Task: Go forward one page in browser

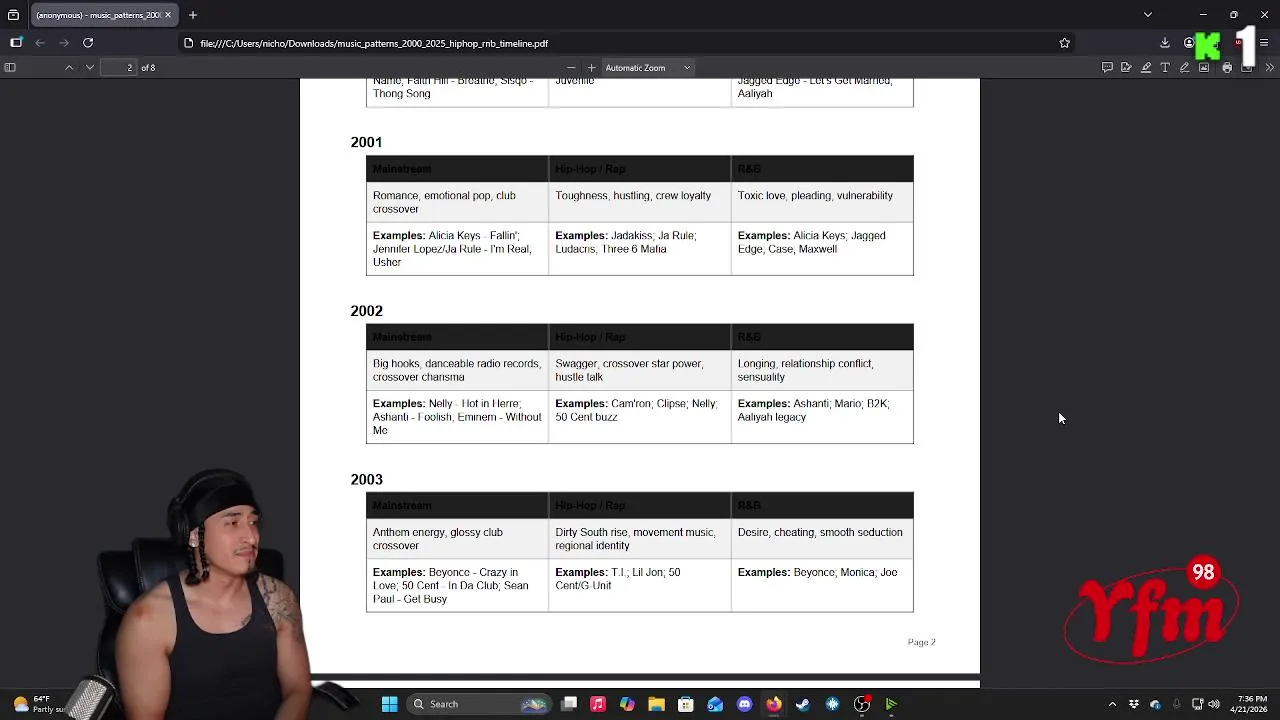Action: pos(64,43)
